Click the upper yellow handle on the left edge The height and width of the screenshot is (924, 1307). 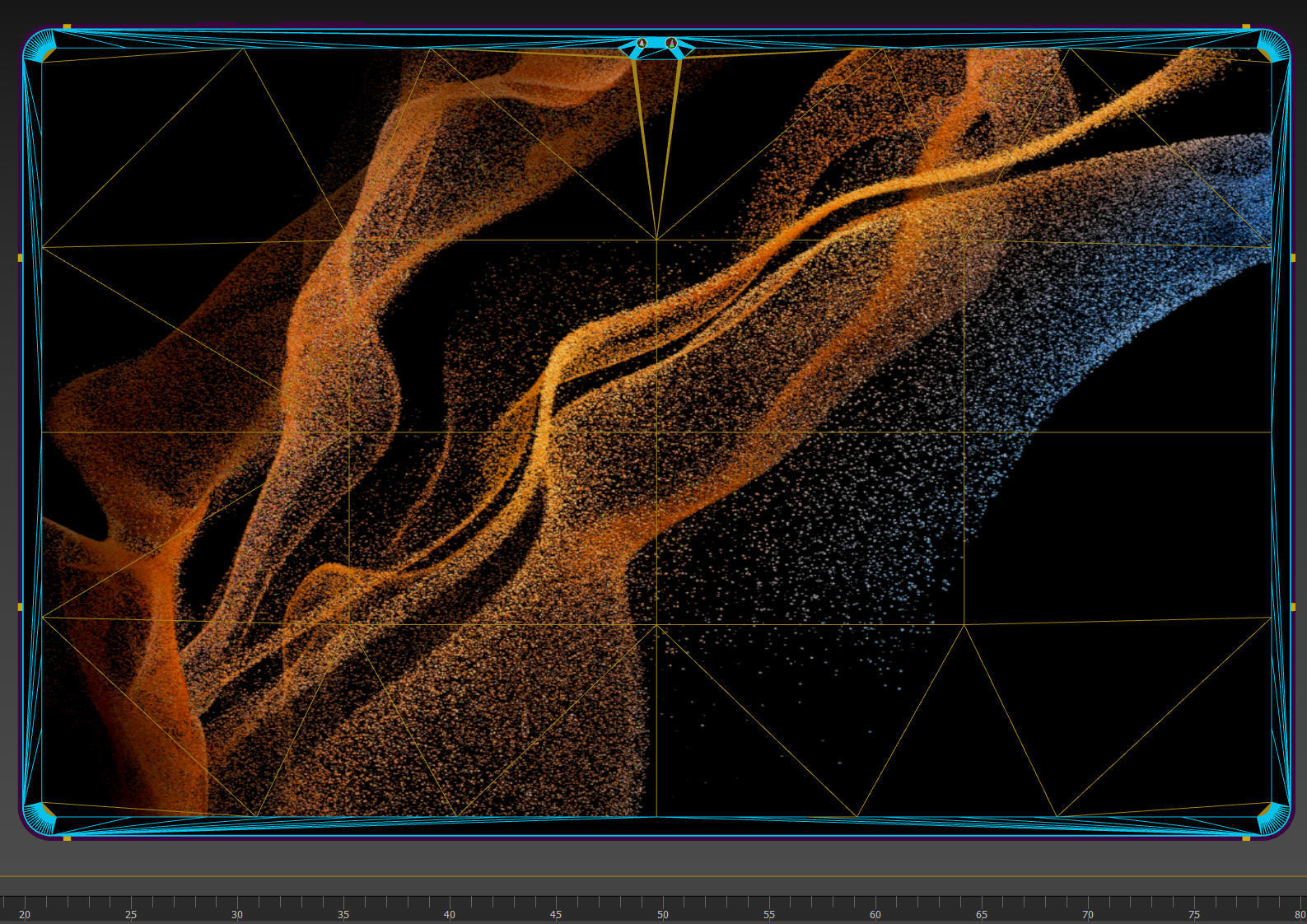[x=21, y=258]
